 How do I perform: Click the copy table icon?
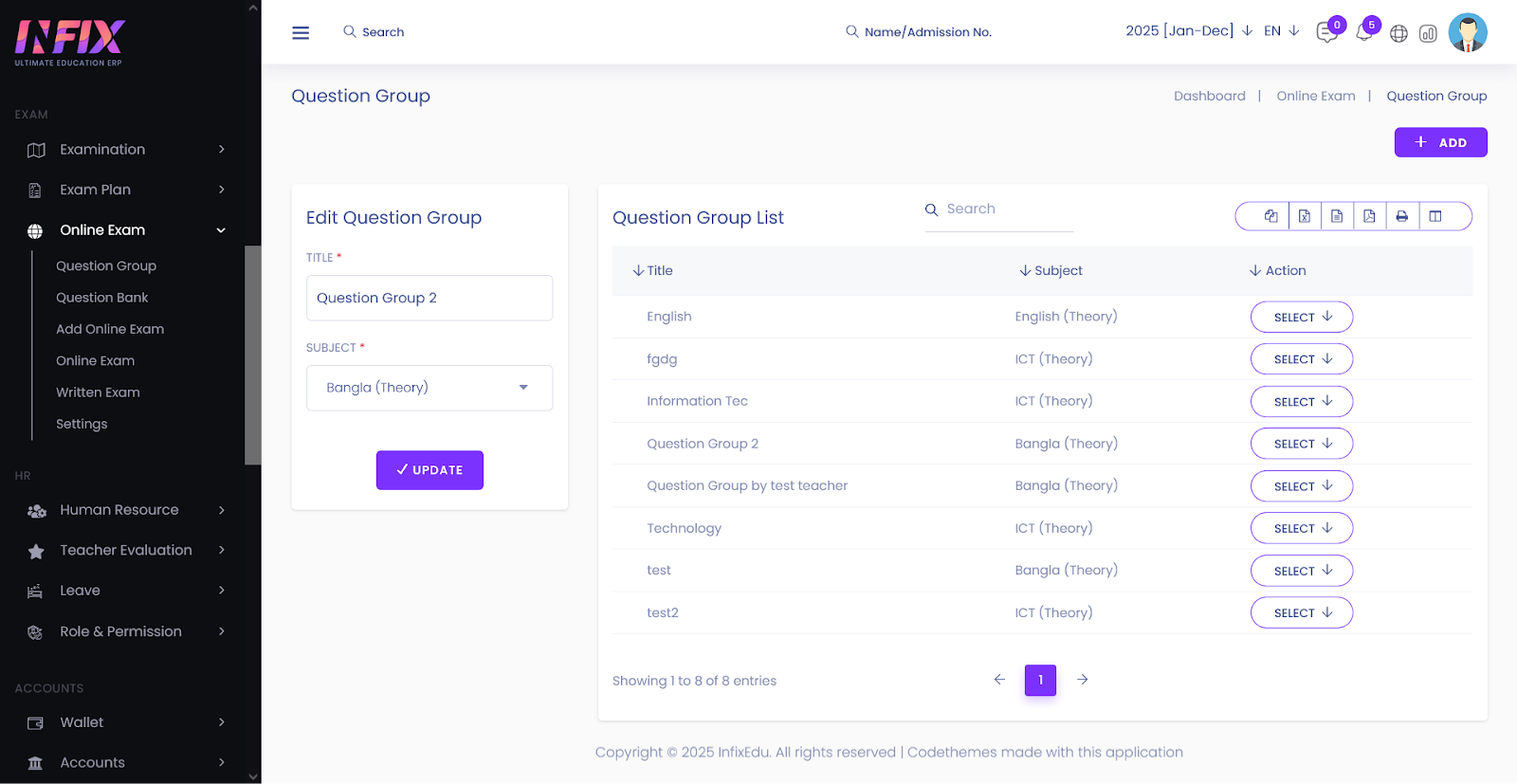tap(1270, 216)
